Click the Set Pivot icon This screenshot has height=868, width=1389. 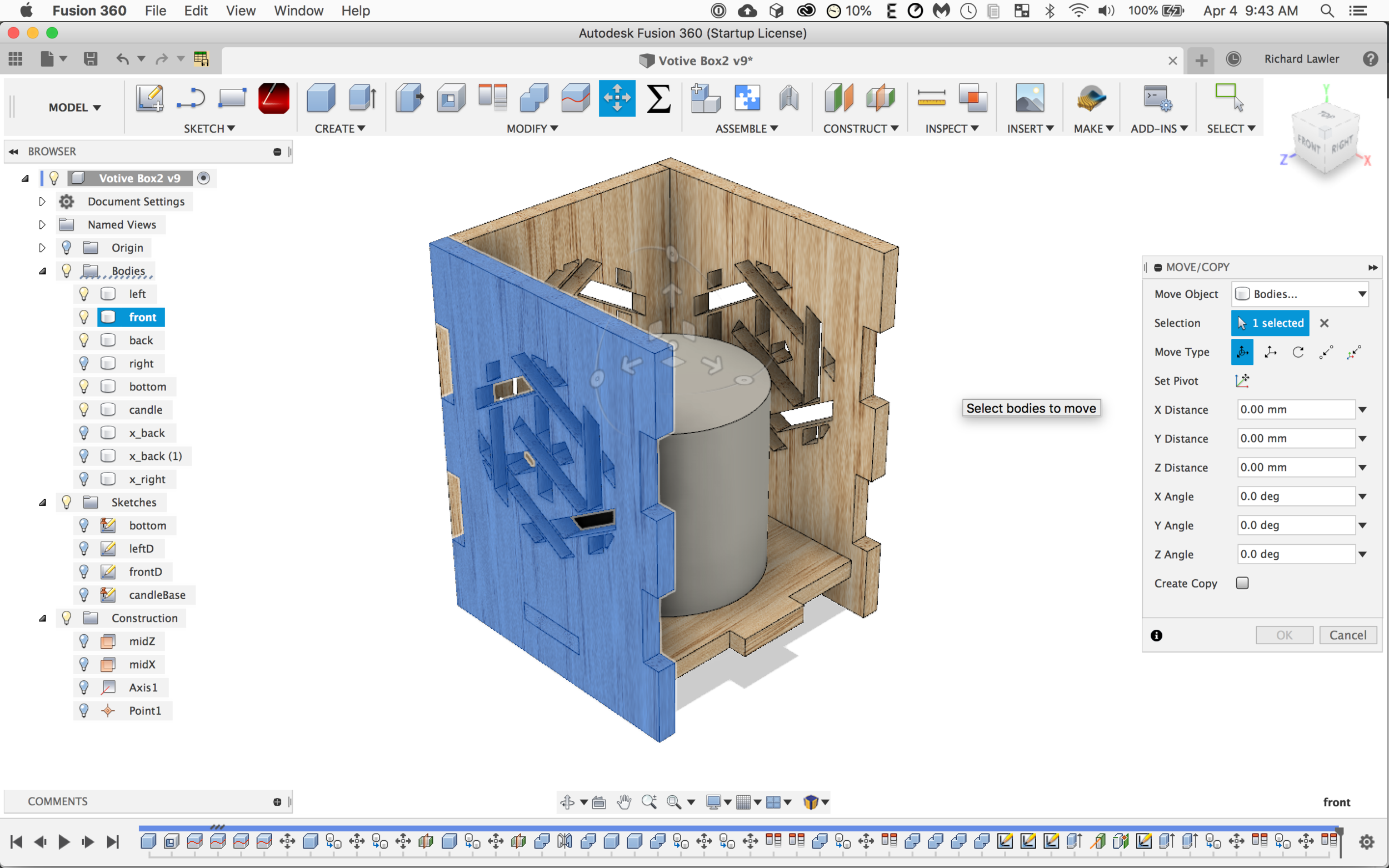[x=1242, y=380]
